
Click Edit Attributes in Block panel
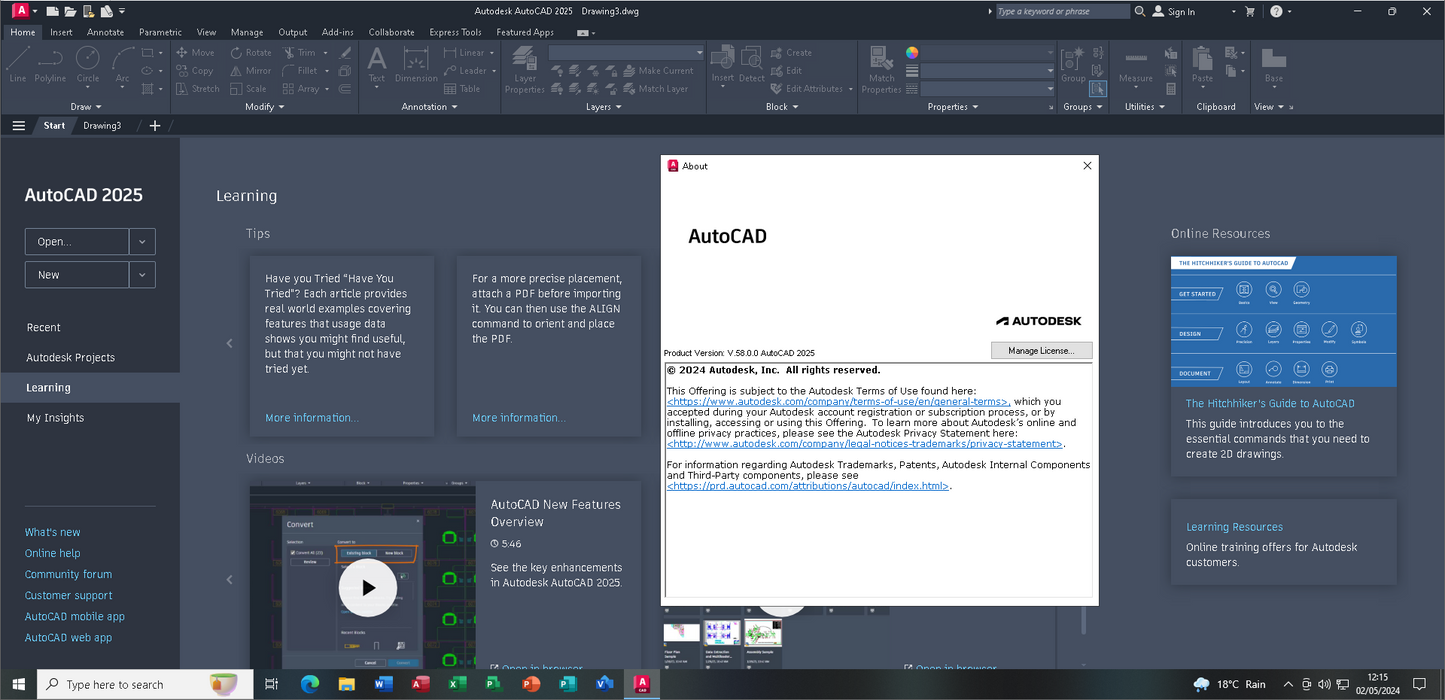pyautogui.click(x=805, y=89)
